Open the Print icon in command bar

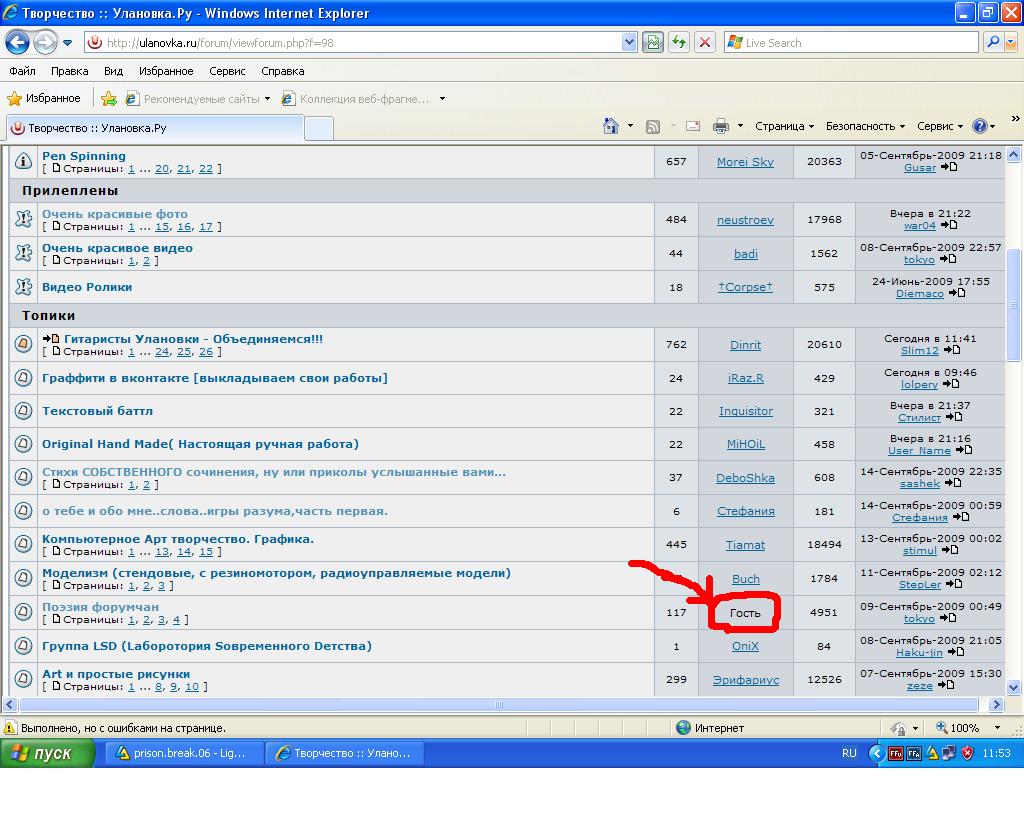(720, 126)
